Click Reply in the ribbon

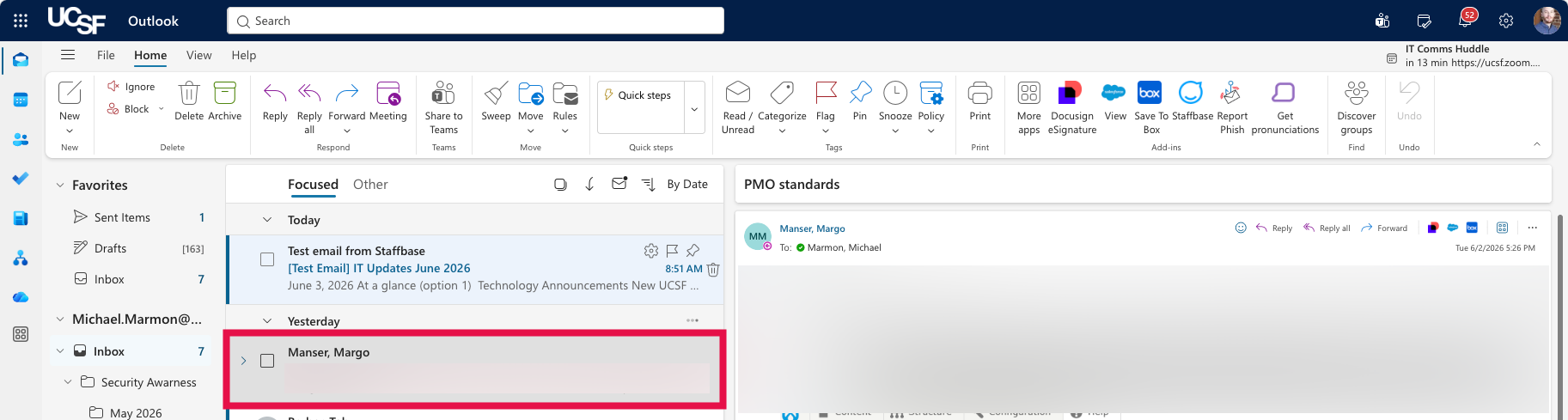275,100
